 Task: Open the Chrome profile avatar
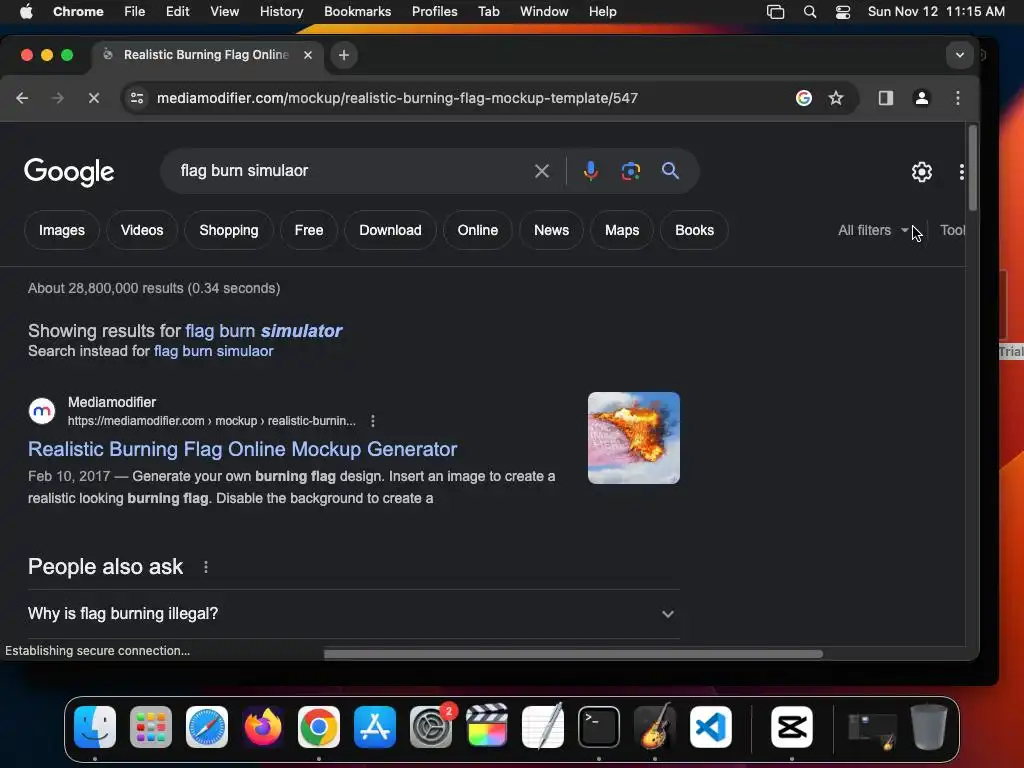tap(921, 98)
